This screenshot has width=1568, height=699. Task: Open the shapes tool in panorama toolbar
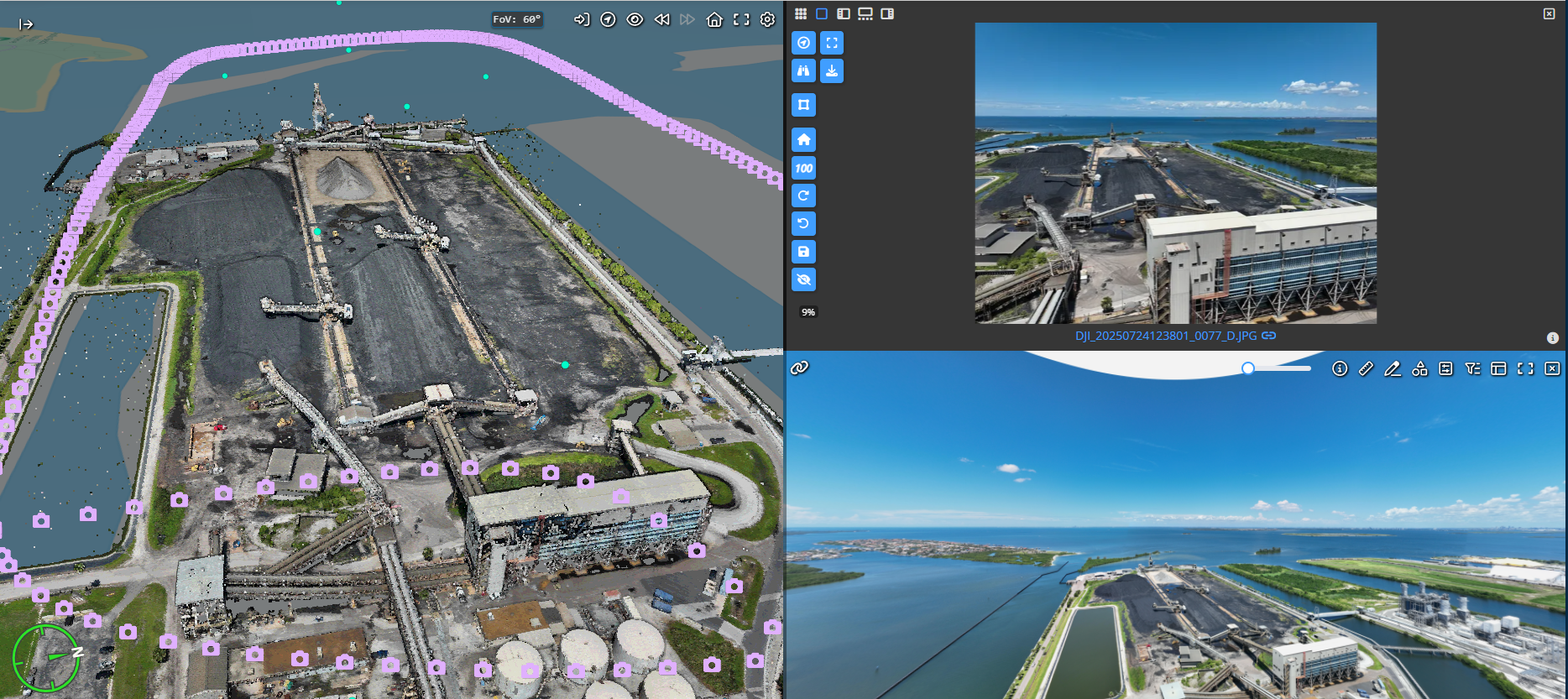point(1419,368)
